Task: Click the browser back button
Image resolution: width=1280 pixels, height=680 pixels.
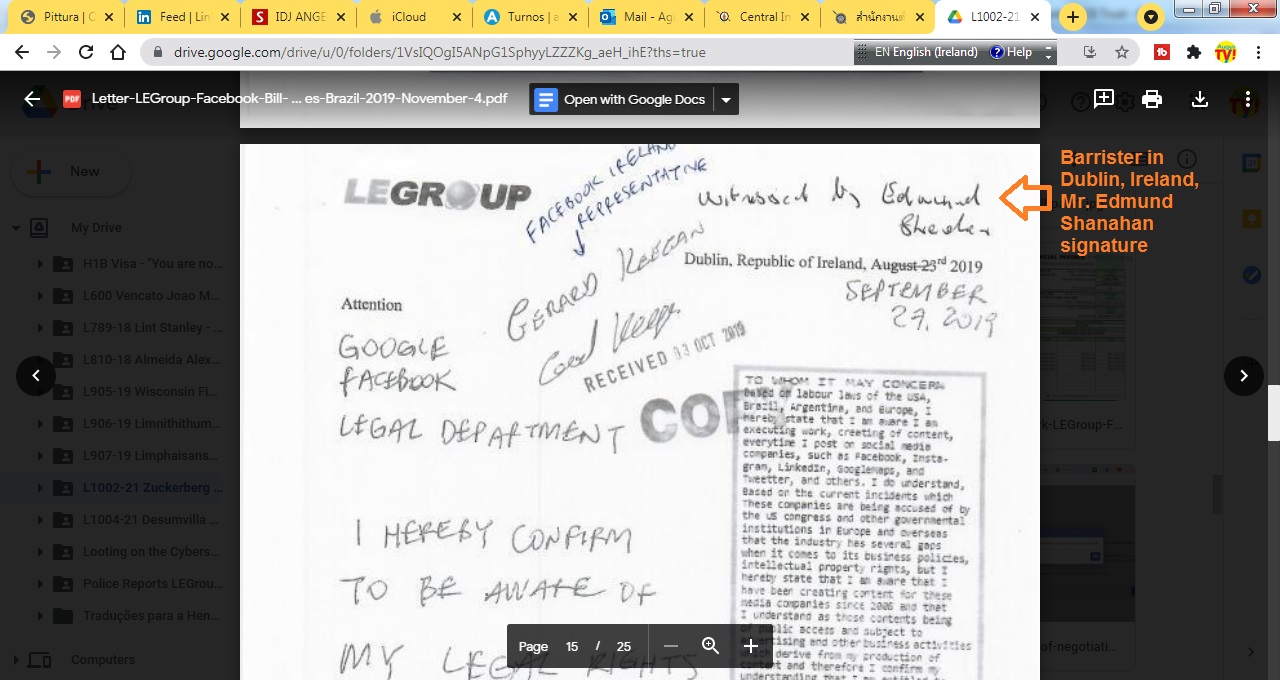Action: 22,52
